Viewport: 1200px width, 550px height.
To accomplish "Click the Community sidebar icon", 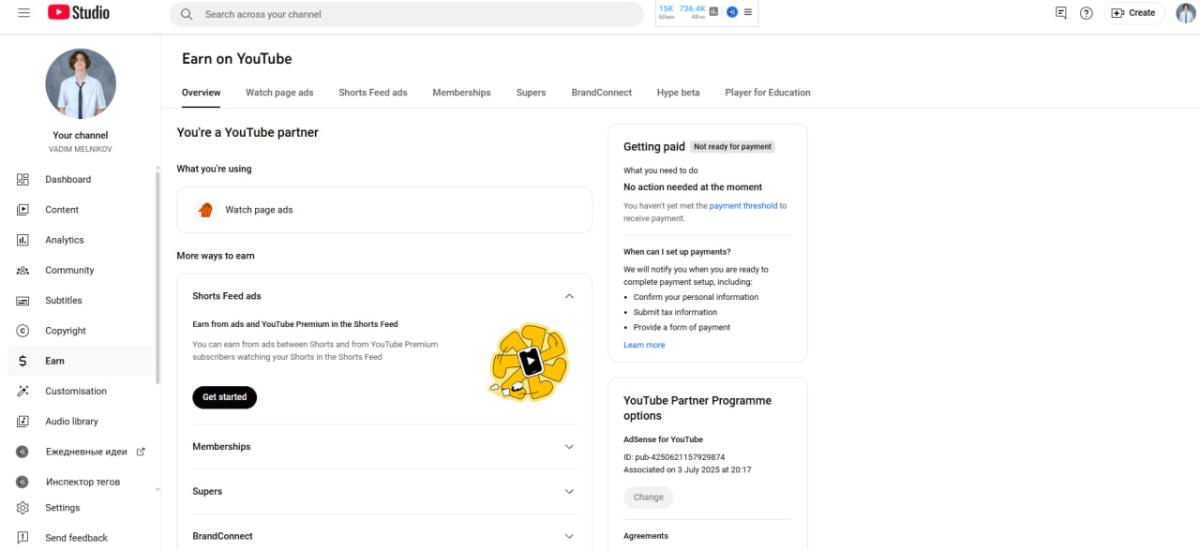I will click(23, 270).
